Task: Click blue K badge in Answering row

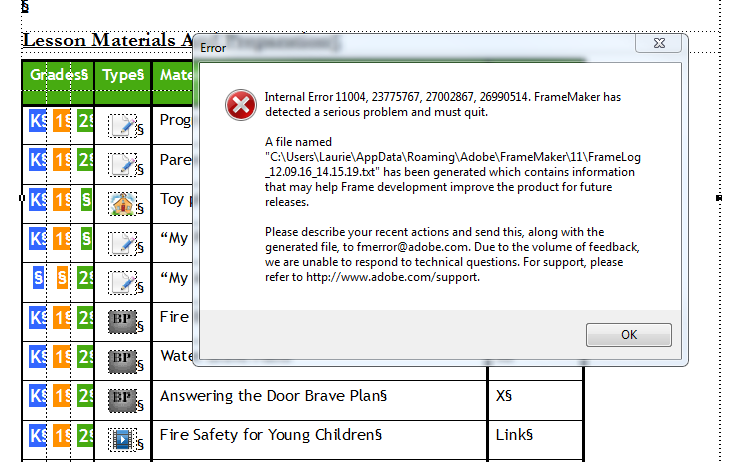Action: point(38,396)
